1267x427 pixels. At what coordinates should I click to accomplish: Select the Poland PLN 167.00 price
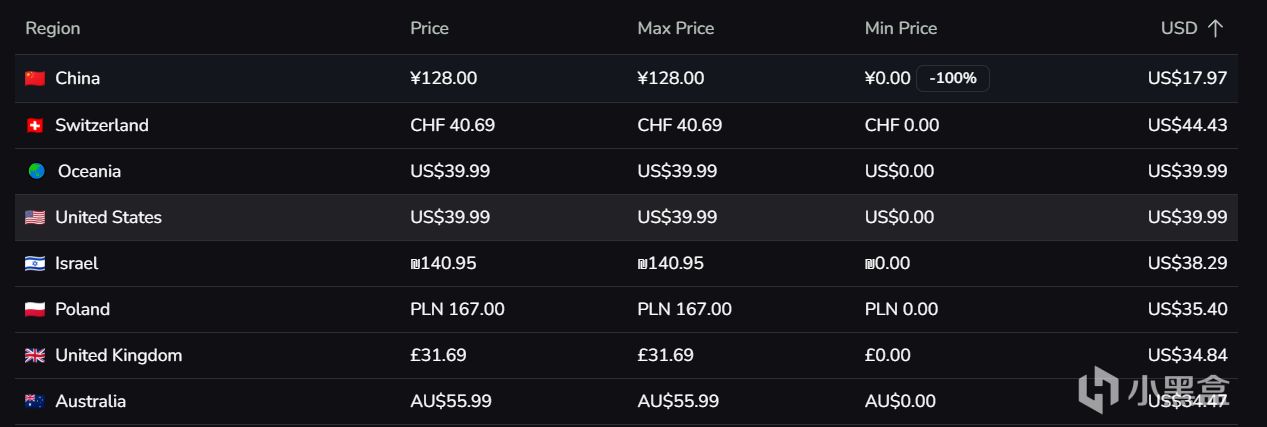(x=457, y=309)
